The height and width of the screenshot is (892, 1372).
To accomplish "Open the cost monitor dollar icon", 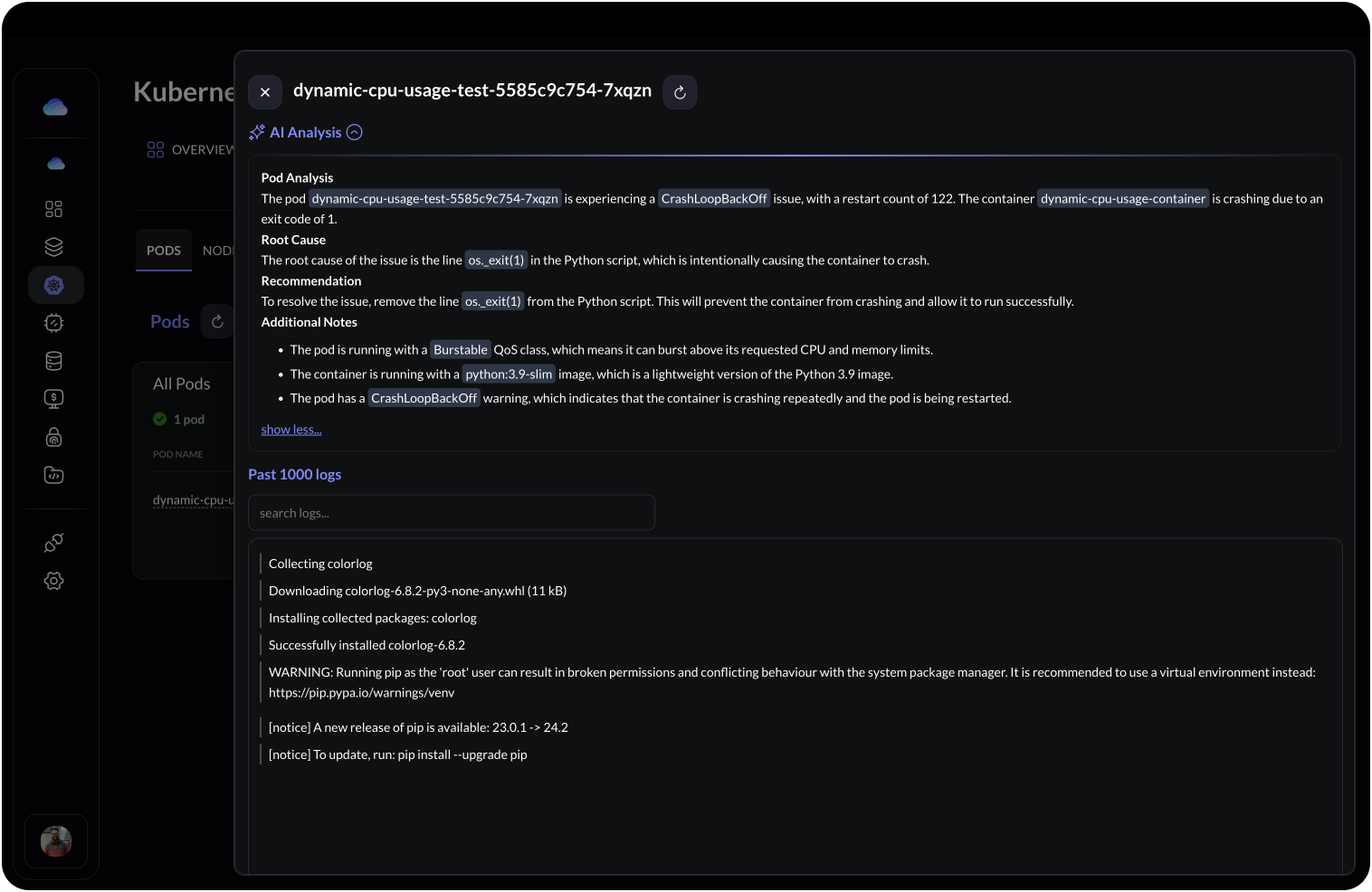I will [54, 398].
